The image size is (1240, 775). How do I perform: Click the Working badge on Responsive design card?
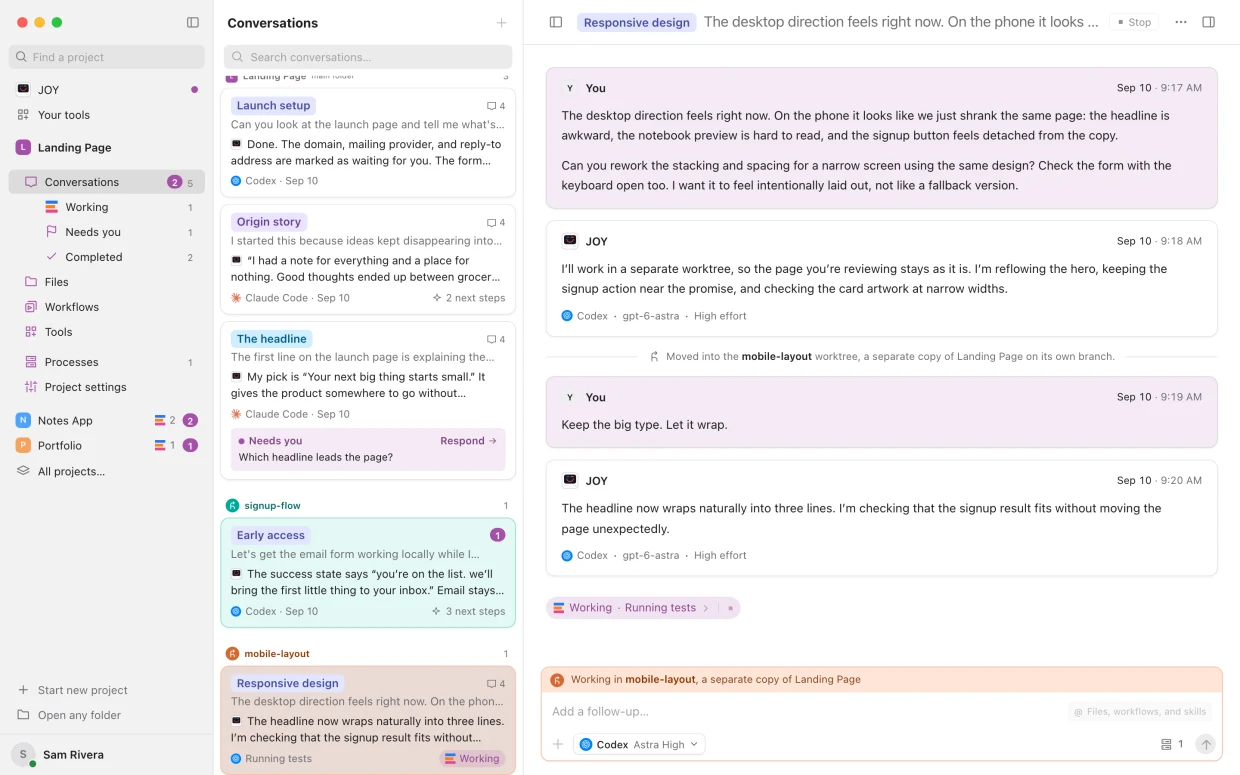pos(472,759)
